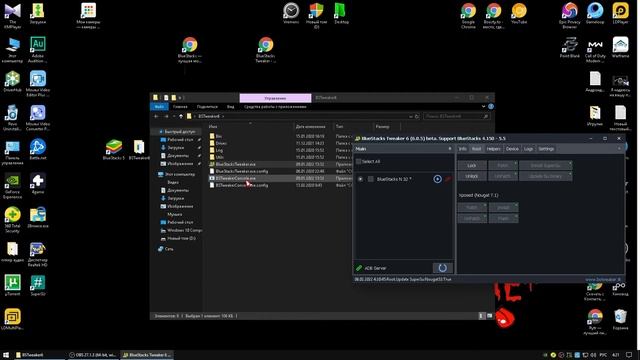Open the Point Blank desktop shortcut
Image resolution: width=640 pixels, height=360 pixels.
(569, 47)
